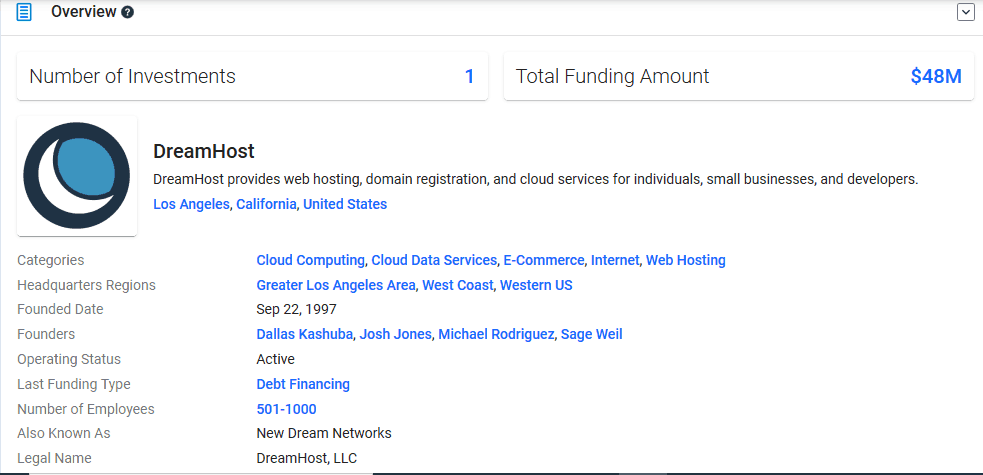The height and width of the screenshot is (475, 983).
Task: Collapse the Overview section with chevron
Action: pyautogui.click(x=965, y=12)
